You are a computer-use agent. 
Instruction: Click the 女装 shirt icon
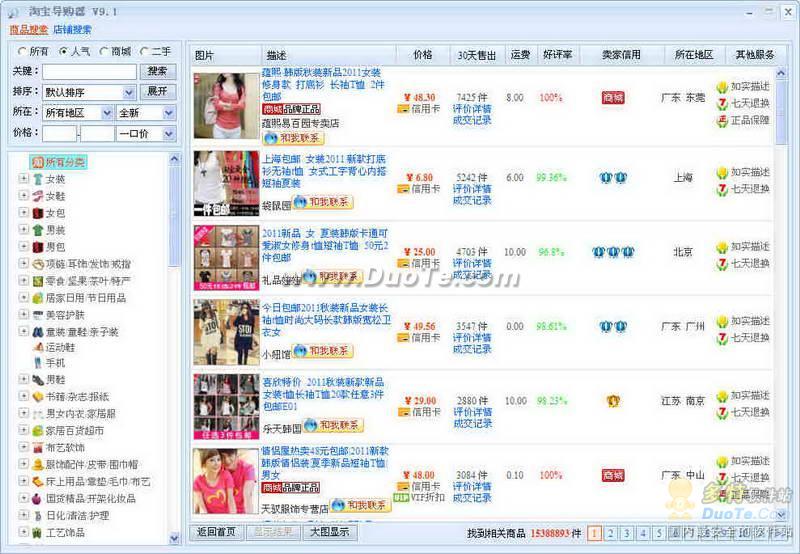[x=38, y=179]
